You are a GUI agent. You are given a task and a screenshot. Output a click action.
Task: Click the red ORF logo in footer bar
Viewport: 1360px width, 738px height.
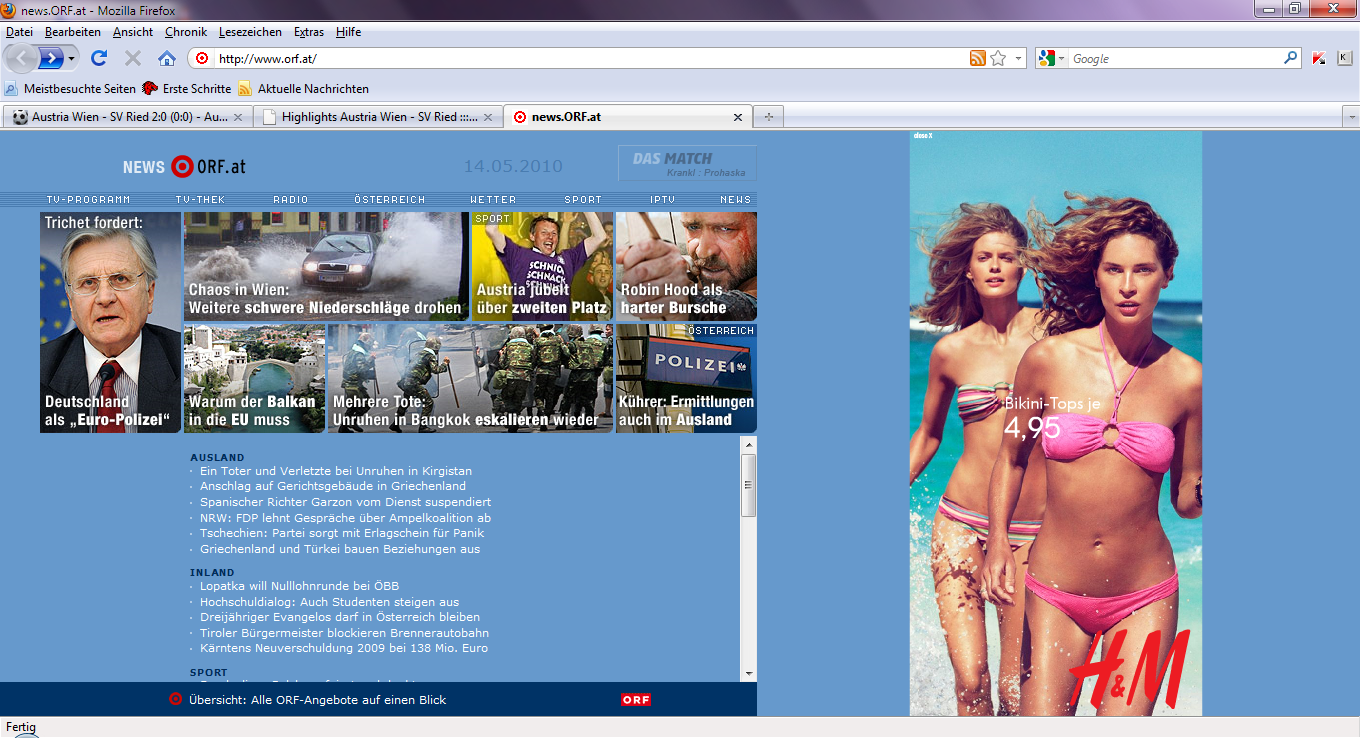click(x=636, y=700)
